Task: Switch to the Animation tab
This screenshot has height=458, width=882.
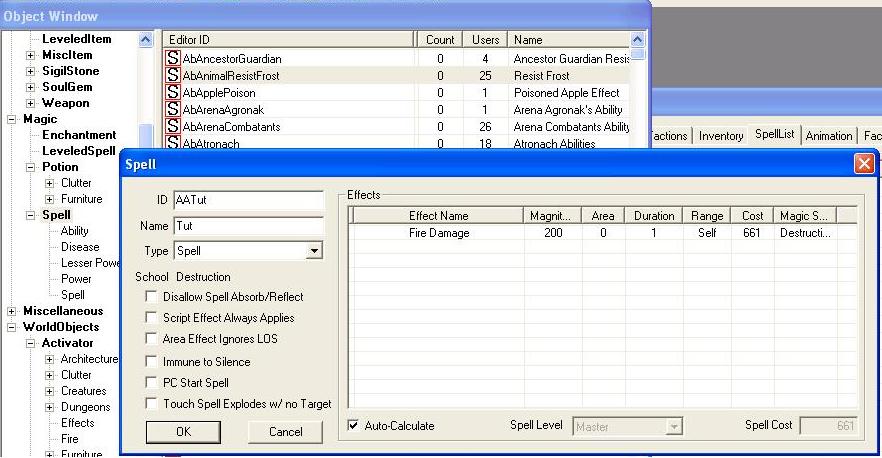Action: [x=829, y=136]
